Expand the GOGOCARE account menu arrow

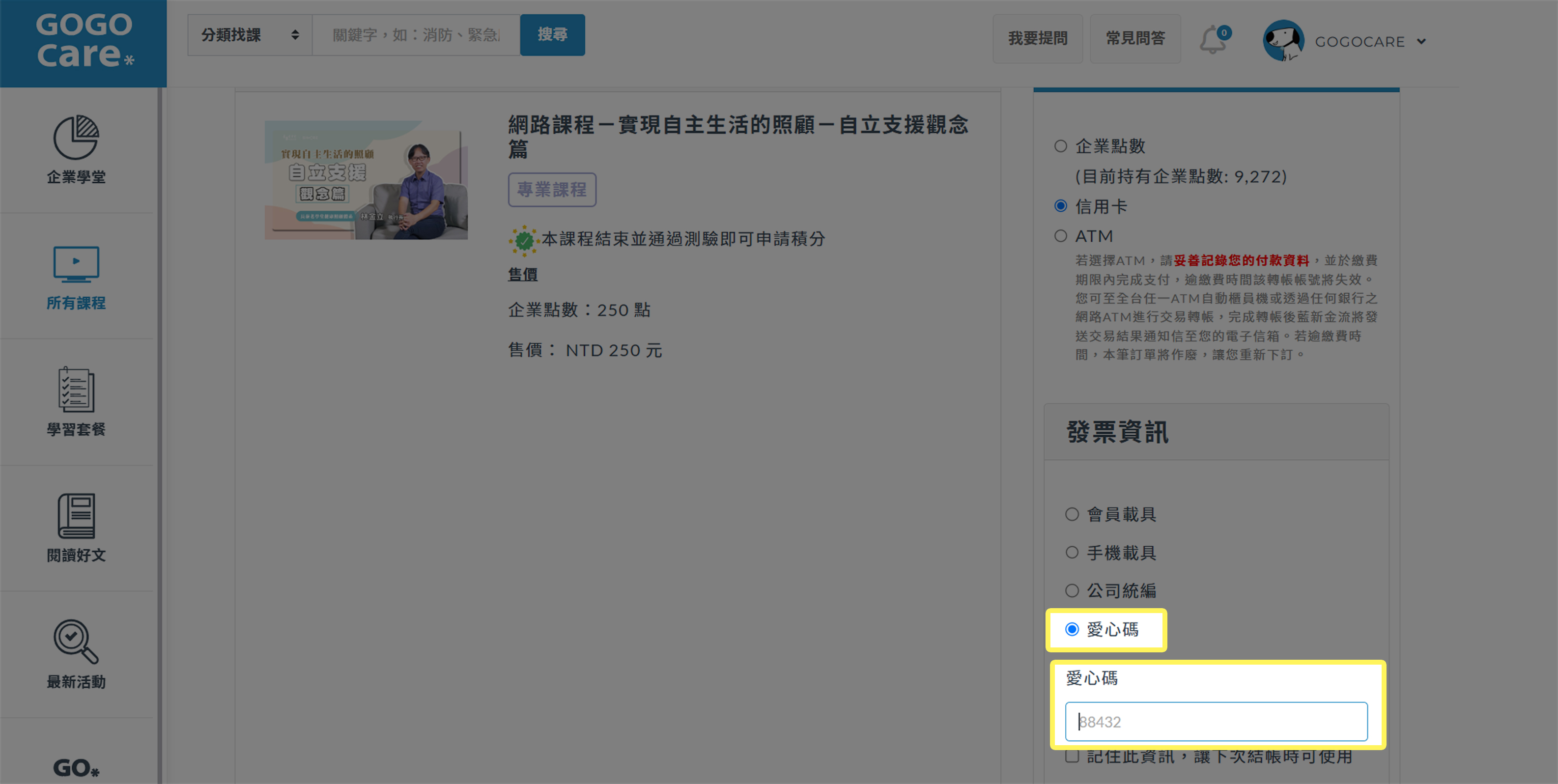click(1421, 42)
